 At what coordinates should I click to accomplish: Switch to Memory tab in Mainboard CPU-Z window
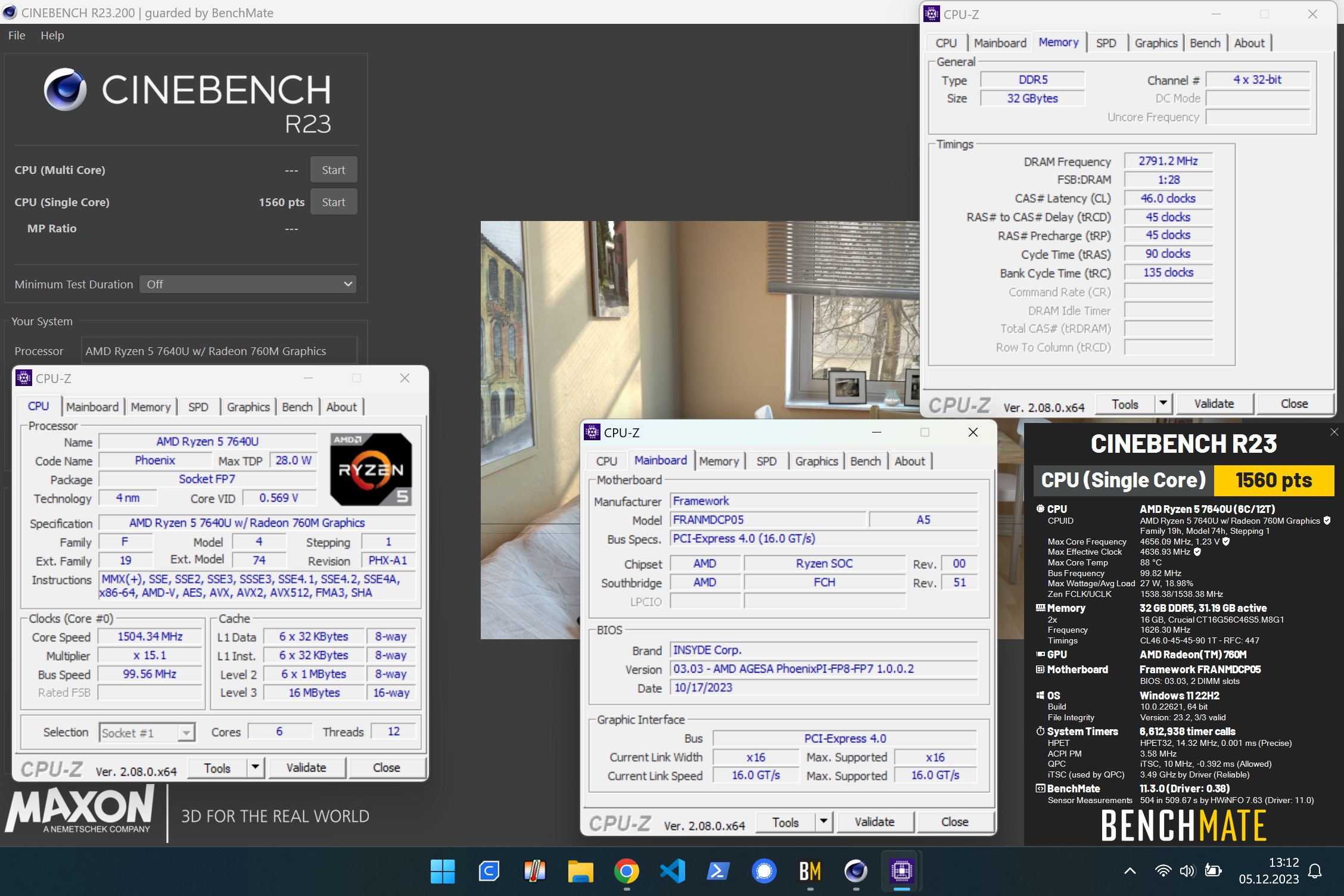(719, 461)
